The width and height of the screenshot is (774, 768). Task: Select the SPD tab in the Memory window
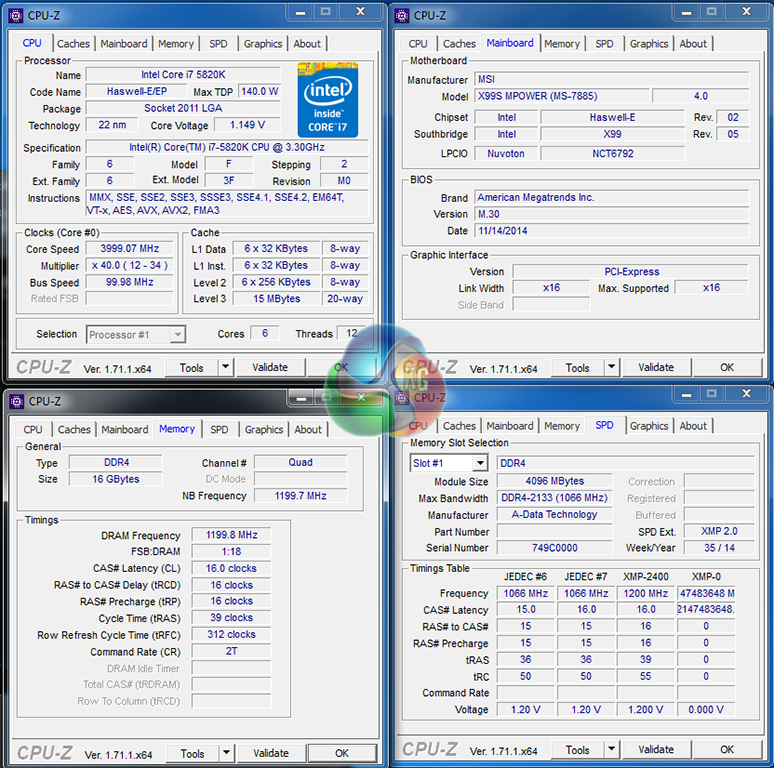[x=219, y=430]
